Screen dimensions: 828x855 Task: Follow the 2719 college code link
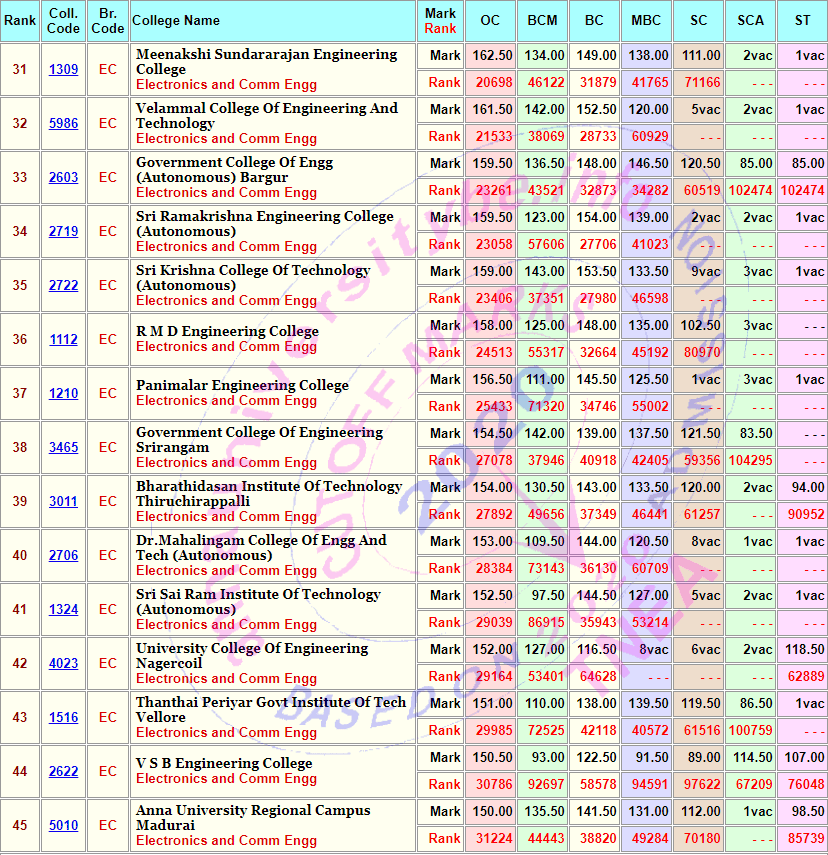point(63,232)
